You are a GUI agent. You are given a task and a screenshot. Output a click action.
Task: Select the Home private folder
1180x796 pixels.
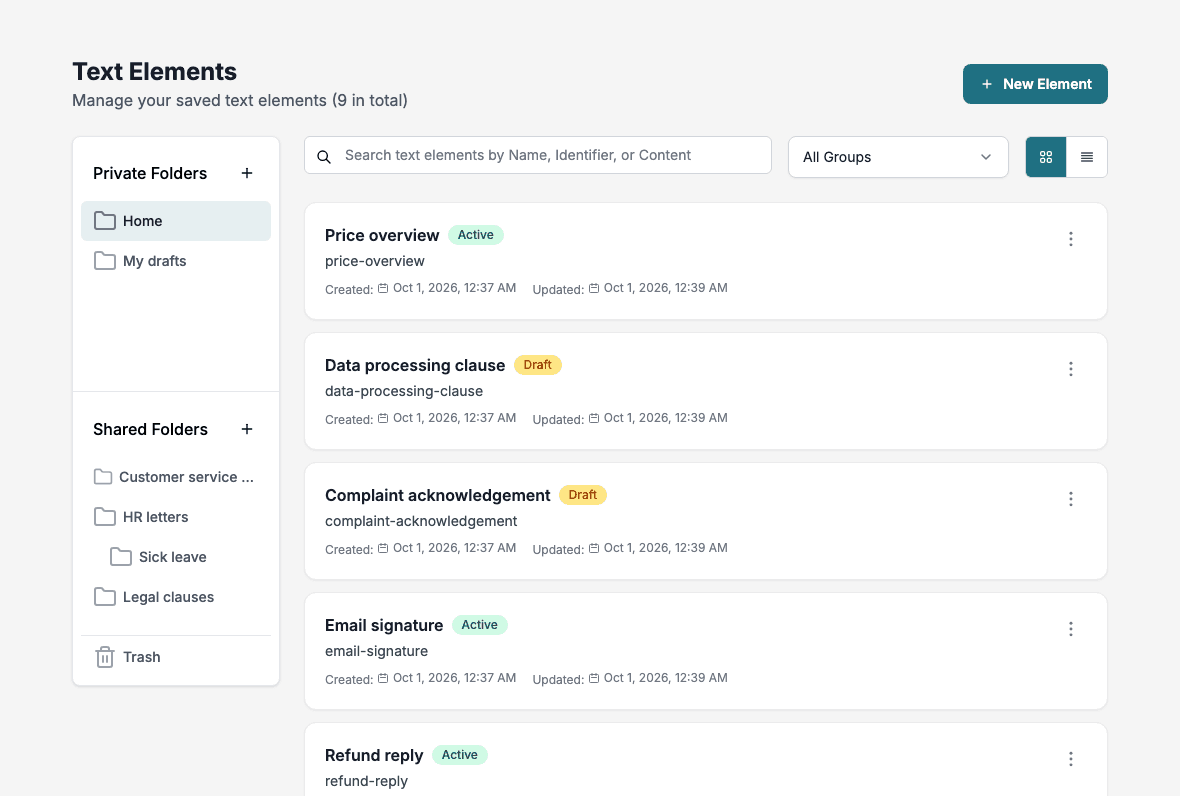tap(176, 221)
